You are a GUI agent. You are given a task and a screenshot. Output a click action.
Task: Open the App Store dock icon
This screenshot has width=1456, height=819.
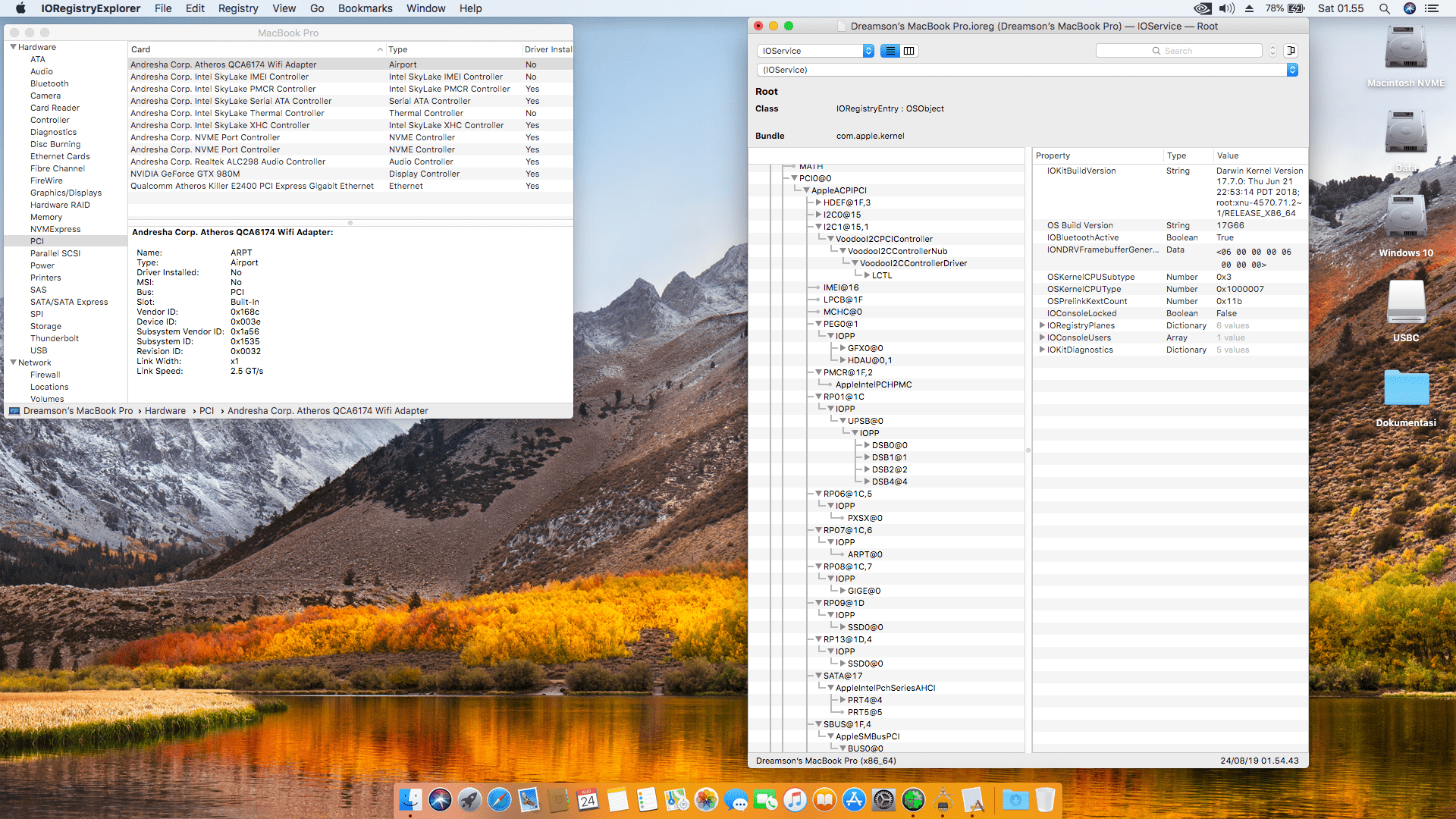854,799
